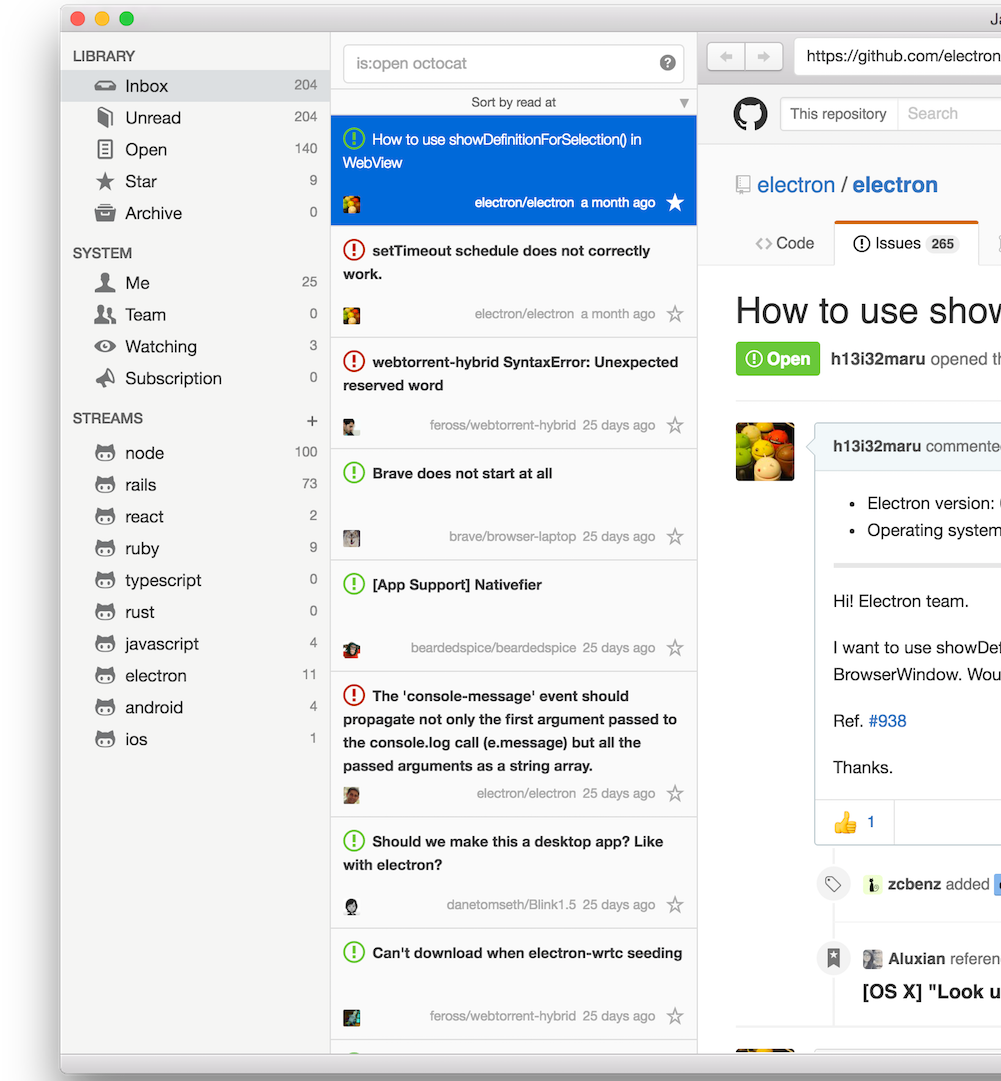Click the bookmark reference timeline icon
The width and height of the screenshot is (1001, 1081).
[x=833, y=958]
